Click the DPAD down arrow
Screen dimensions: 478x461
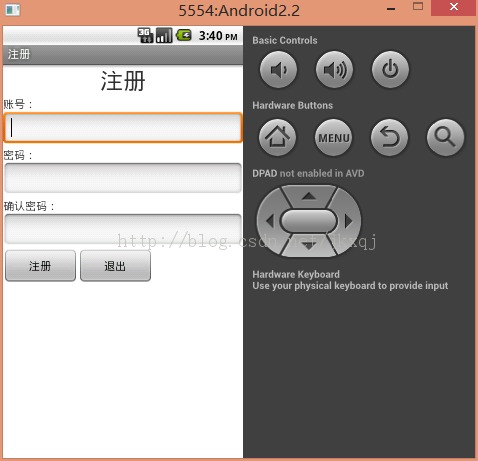pos(309,246)
